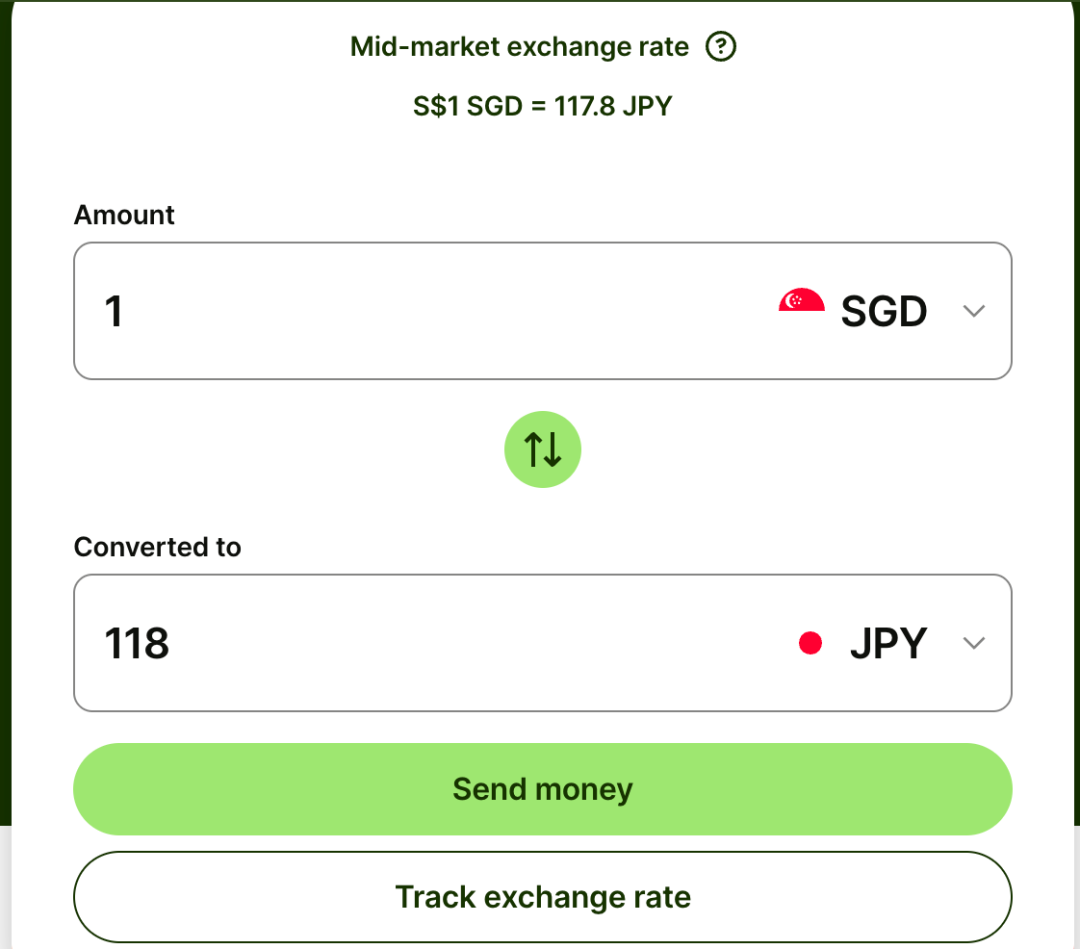
Task: Click the SGD currency code
Action: tap(884, 311)
